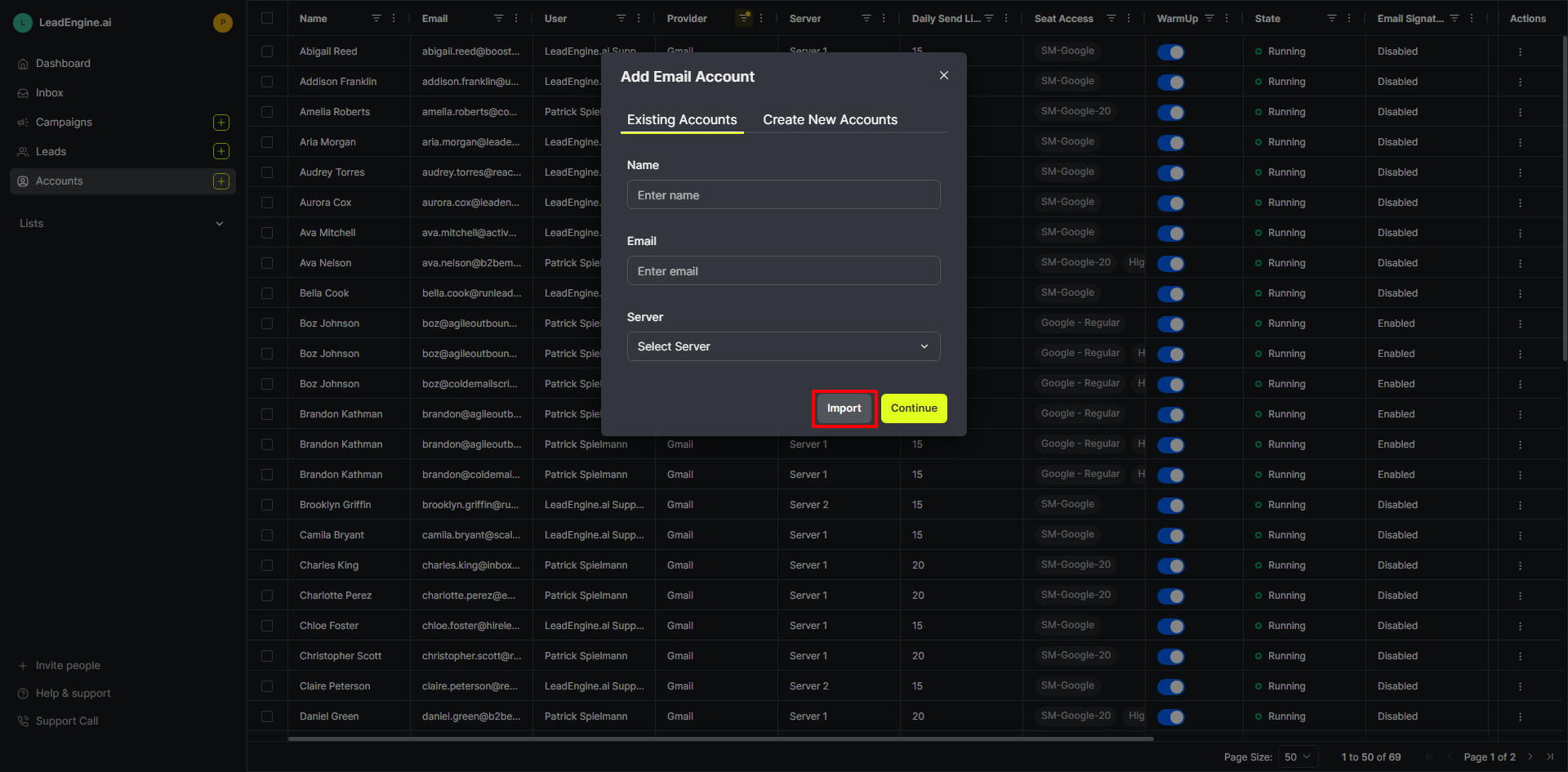
Task: Open the Select Server dropdown
Action: (x=784, y=346)
